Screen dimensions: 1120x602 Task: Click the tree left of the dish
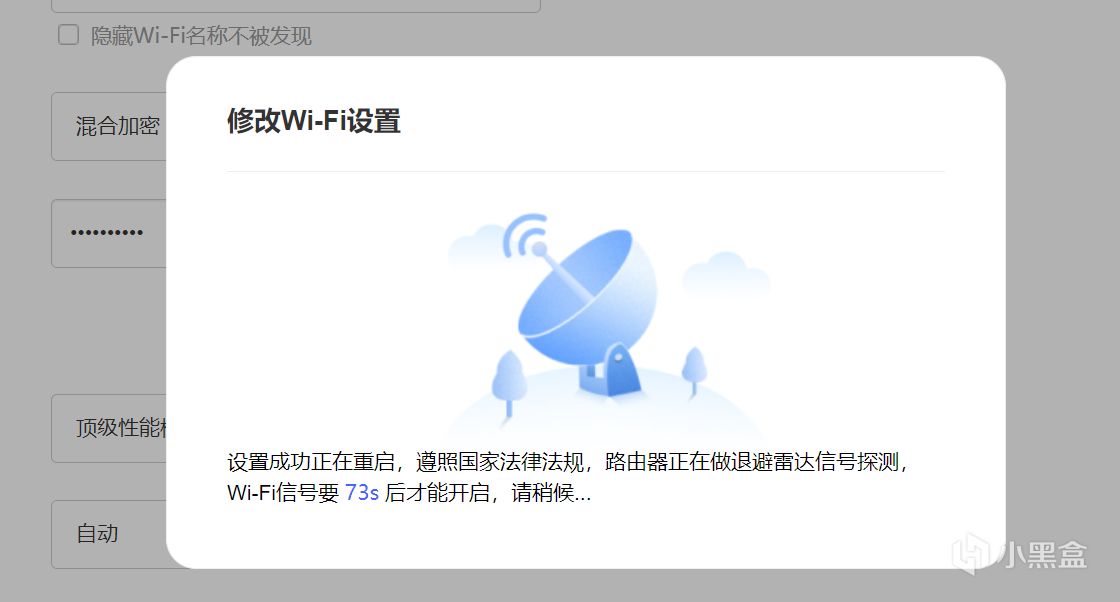(509, 382)
